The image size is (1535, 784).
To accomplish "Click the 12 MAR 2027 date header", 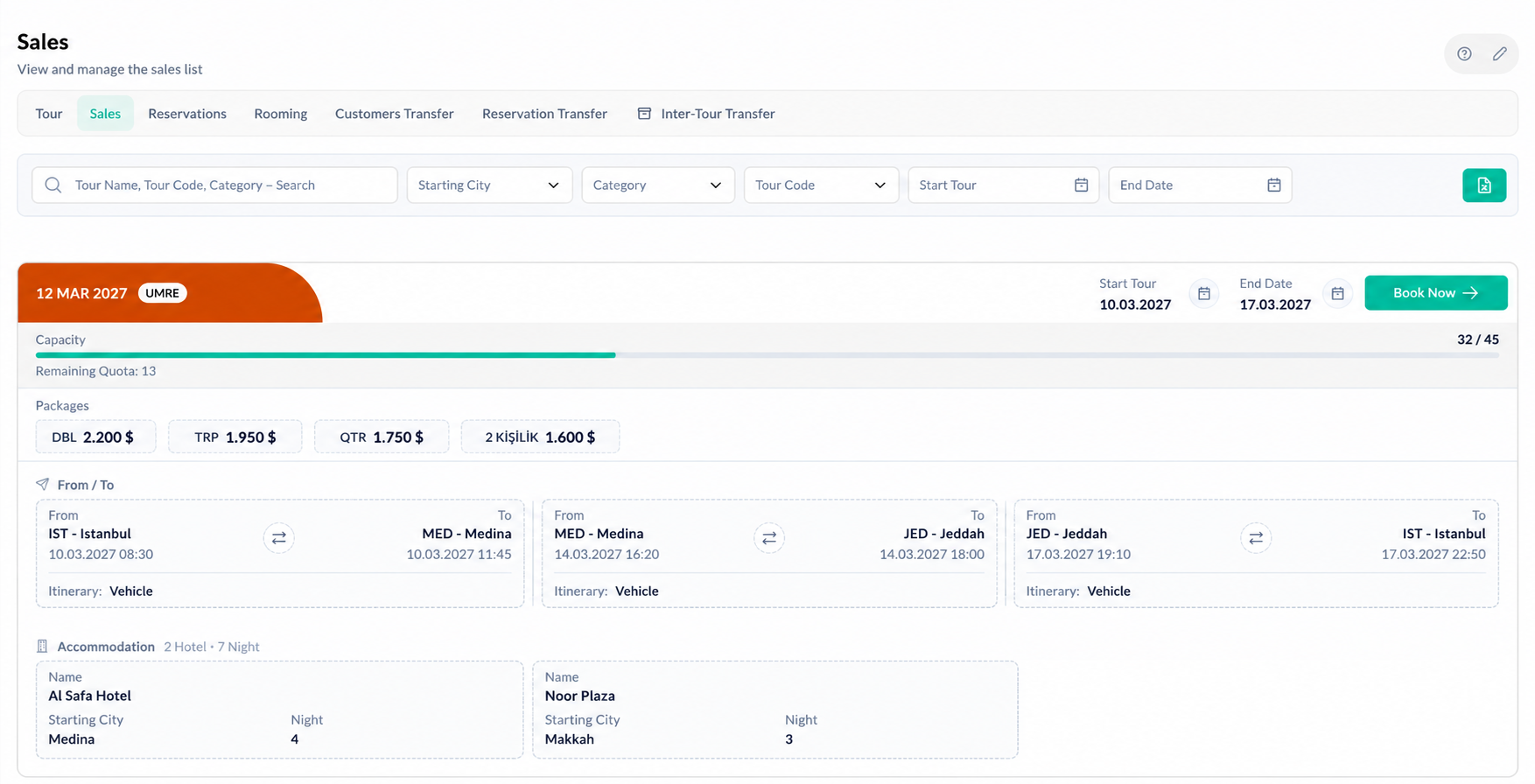I will click(x=81, y=293).
